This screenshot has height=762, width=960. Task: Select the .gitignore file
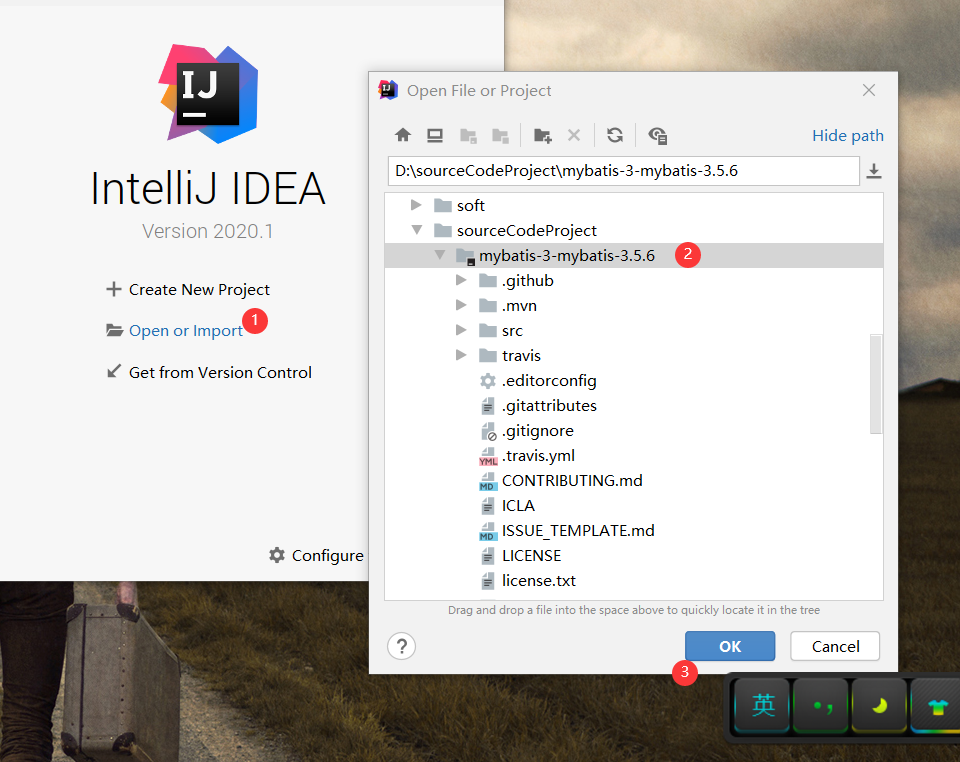tap(527, 431)
